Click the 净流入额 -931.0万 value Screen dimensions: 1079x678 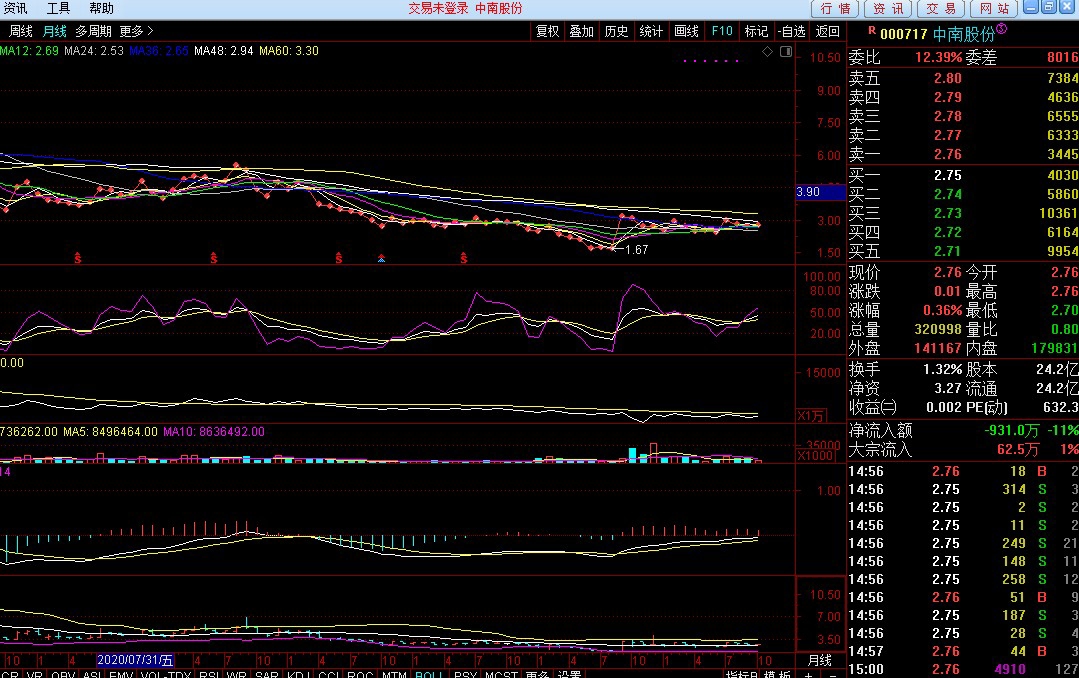1012,431
